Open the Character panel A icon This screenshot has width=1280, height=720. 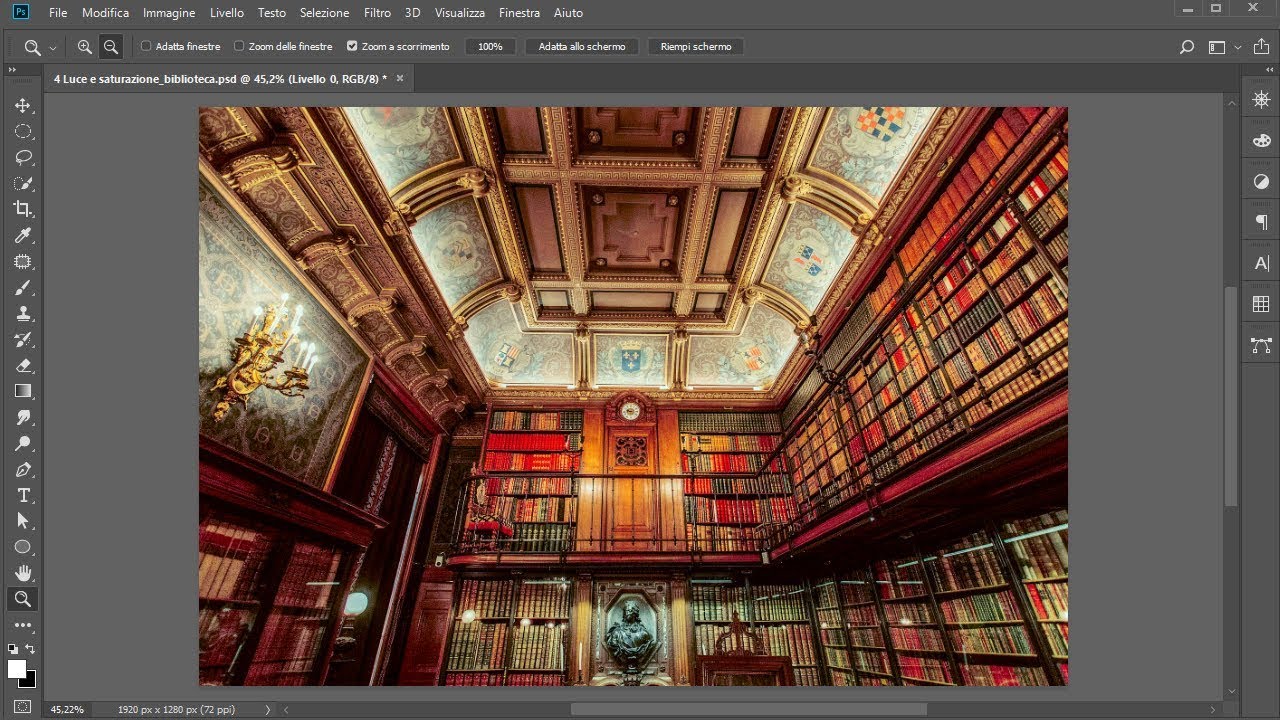click(1261, 263)
